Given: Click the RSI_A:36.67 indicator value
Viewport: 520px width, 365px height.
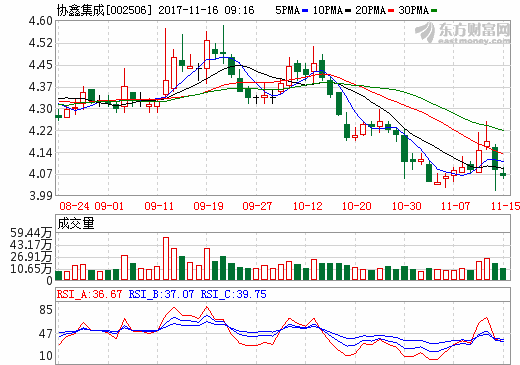Looking at the screenshot, I should (89, 294).
